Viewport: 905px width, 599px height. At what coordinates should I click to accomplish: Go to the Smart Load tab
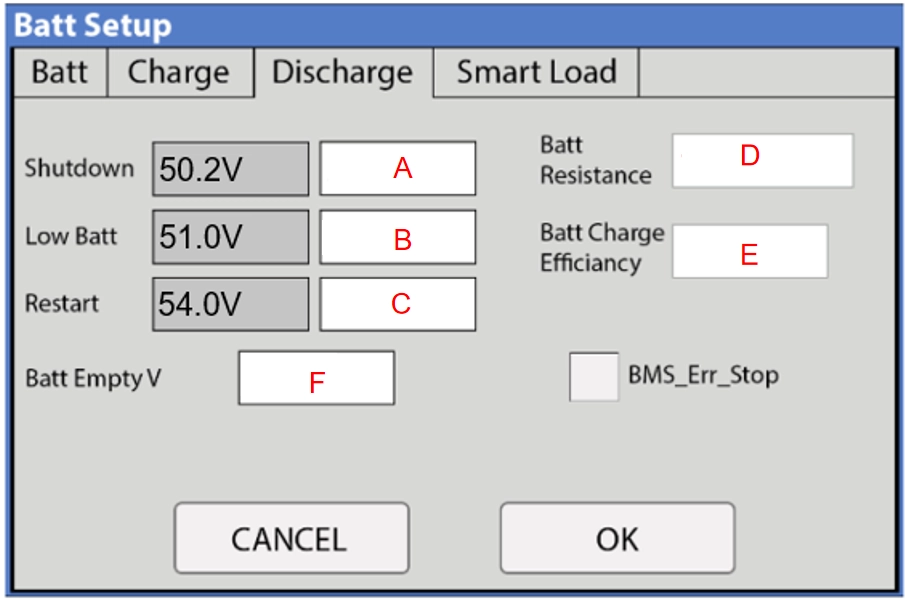536,73
